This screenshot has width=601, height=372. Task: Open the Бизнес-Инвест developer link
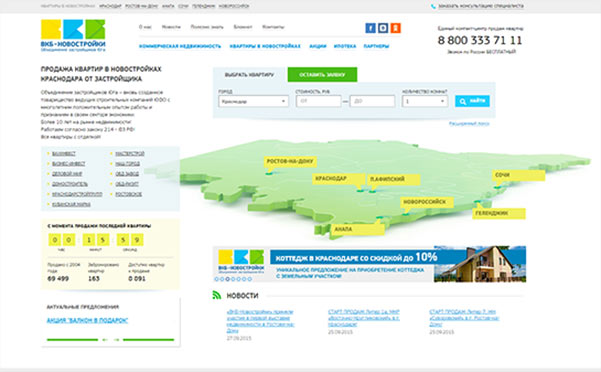click(68, 164)
